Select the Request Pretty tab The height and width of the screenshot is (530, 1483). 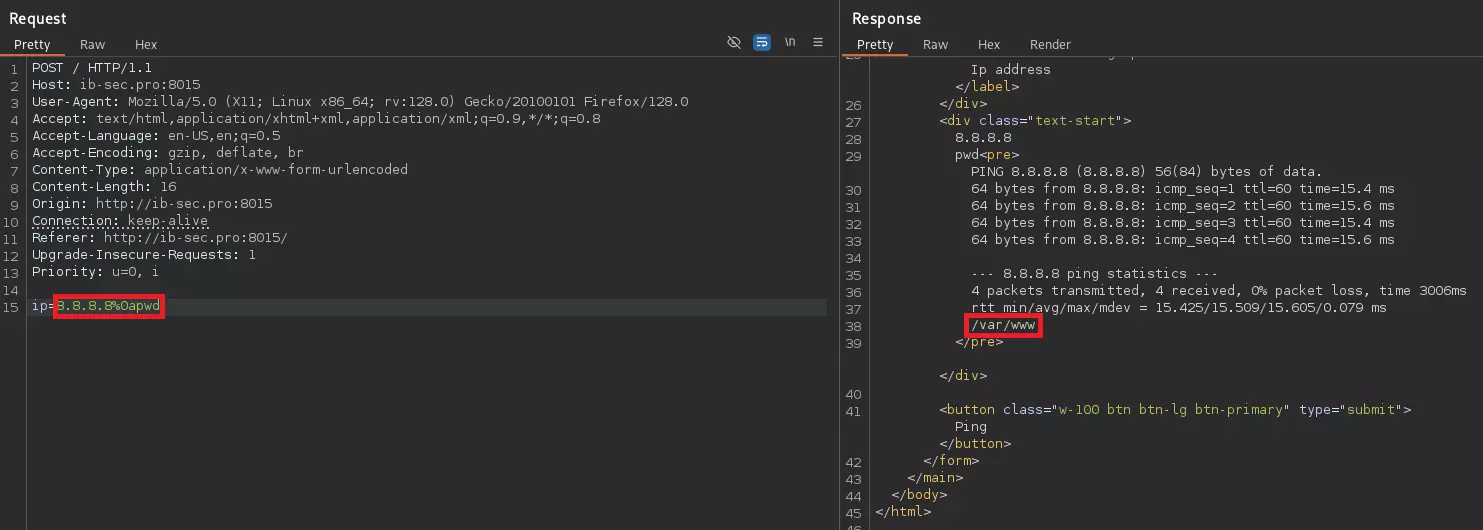[x=32, y=45]
